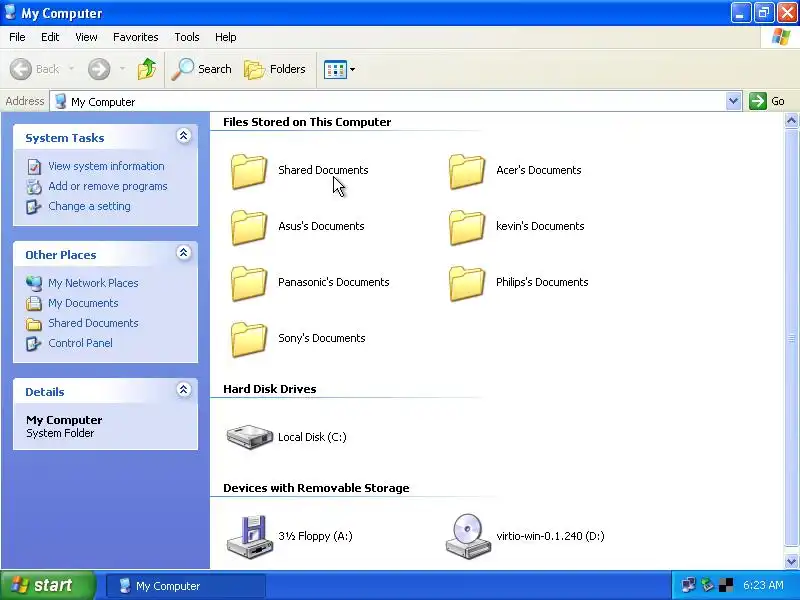
Task: Open the View menu
Action: (x=86, y=37)
